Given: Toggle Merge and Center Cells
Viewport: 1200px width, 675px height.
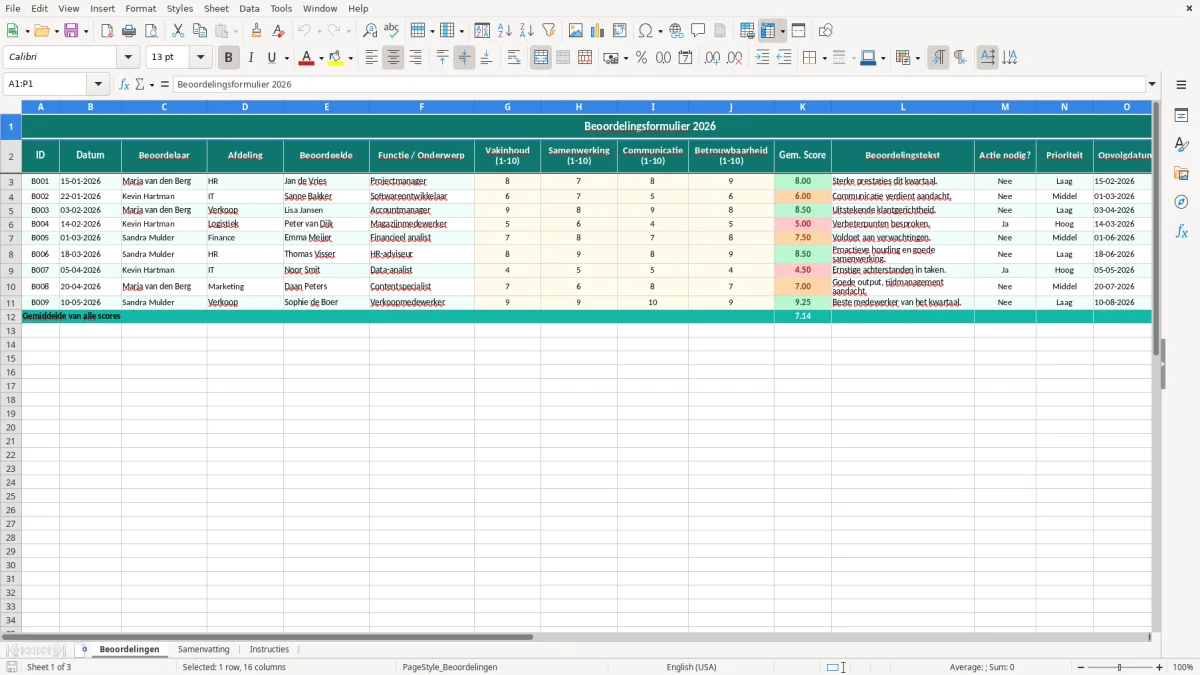Looking at the screenshot, I should [x=541, y=58].
